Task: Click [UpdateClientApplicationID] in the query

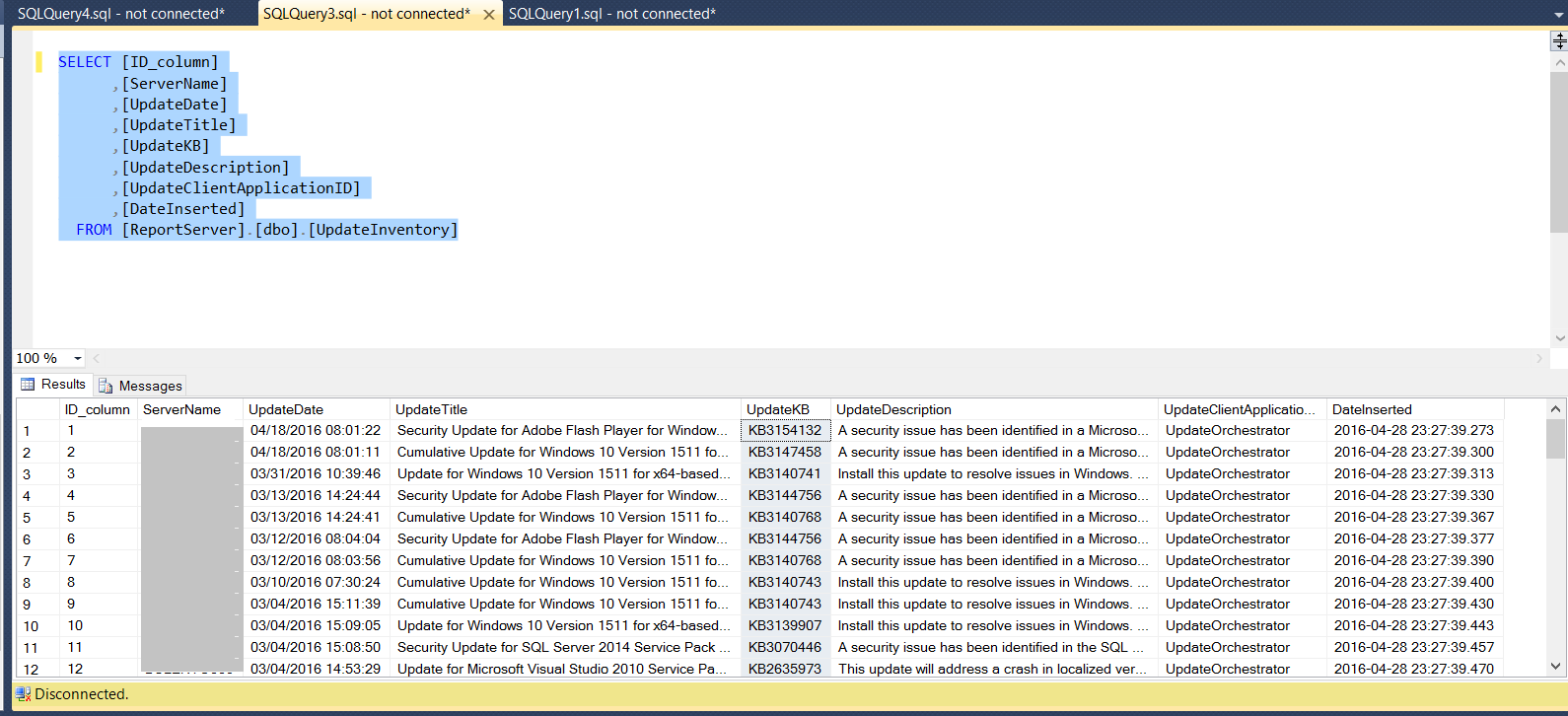Action: point(241,188)
